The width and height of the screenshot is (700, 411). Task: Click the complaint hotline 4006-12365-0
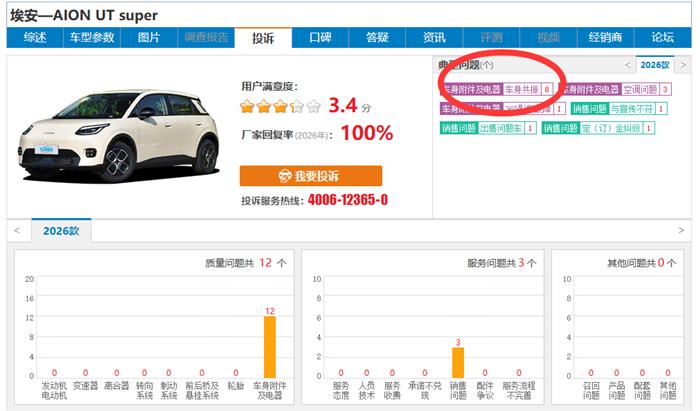pos(348,199)
